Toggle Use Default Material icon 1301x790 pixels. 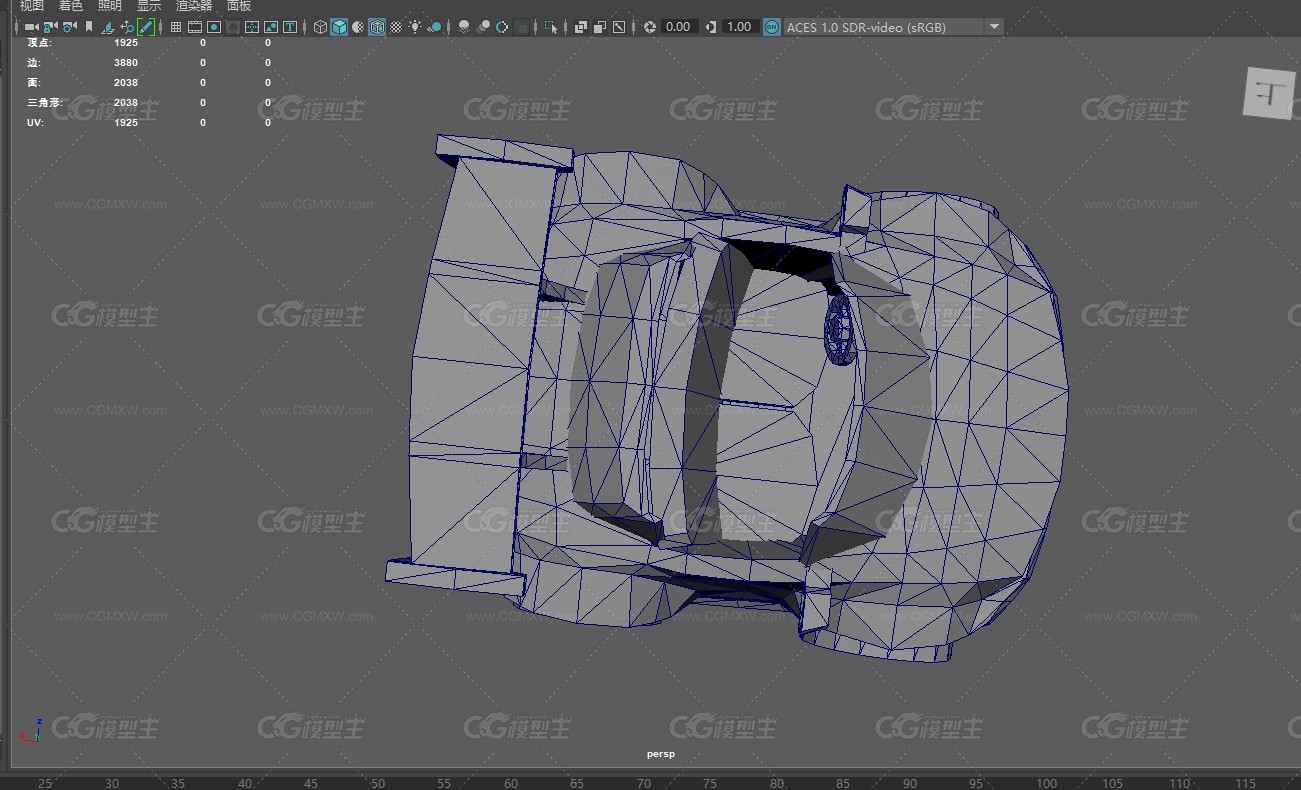[358, 27]
